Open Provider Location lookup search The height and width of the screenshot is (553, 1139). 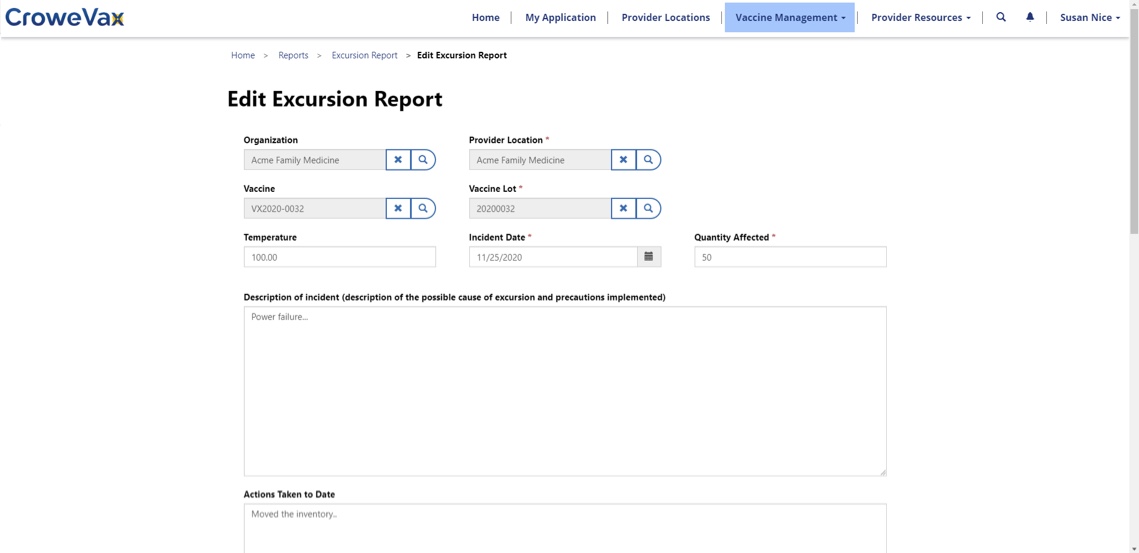tap(648, 160)
